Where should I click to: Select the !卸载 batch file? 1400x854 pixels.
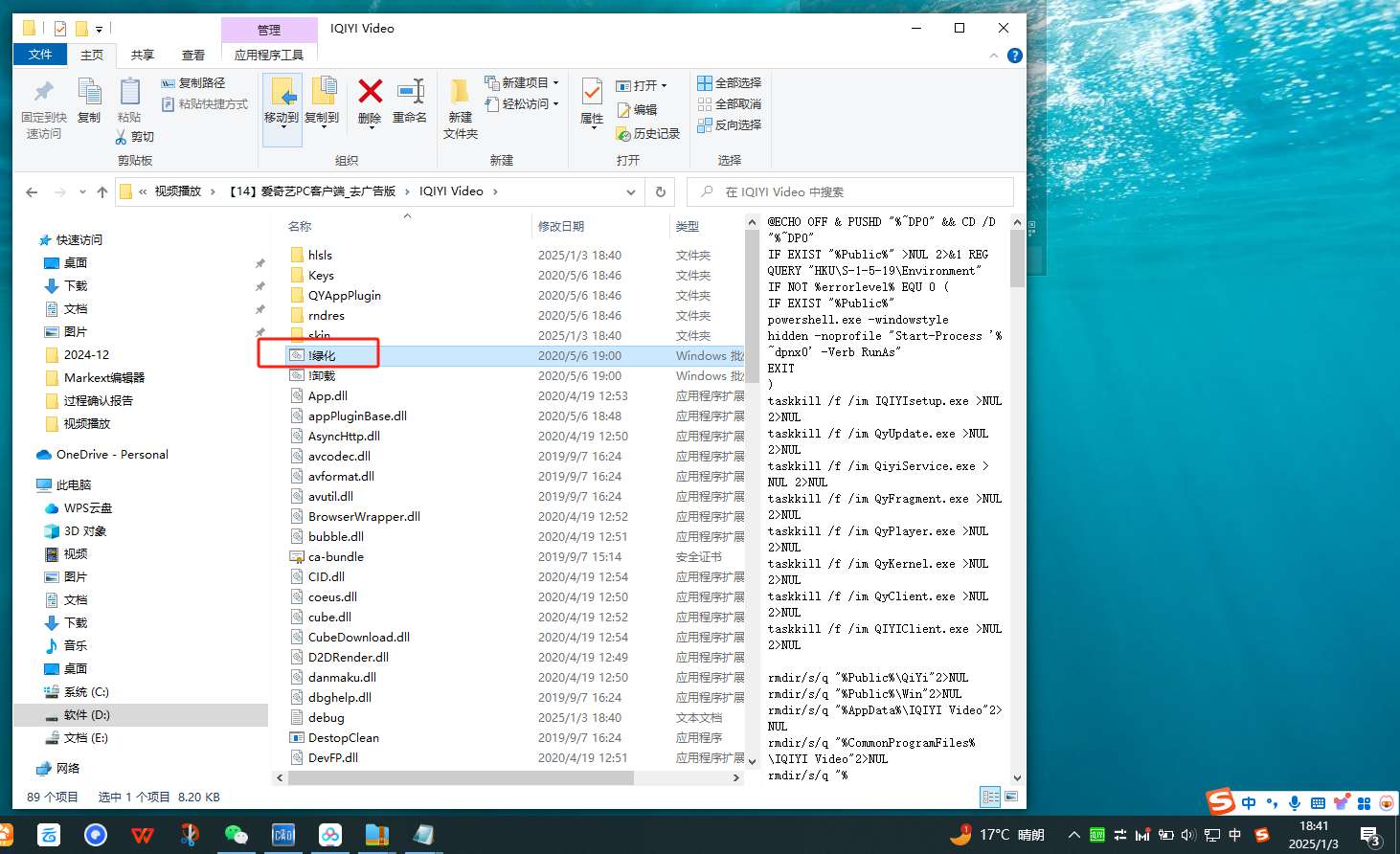pyautogui.click(x=322, y=376)
